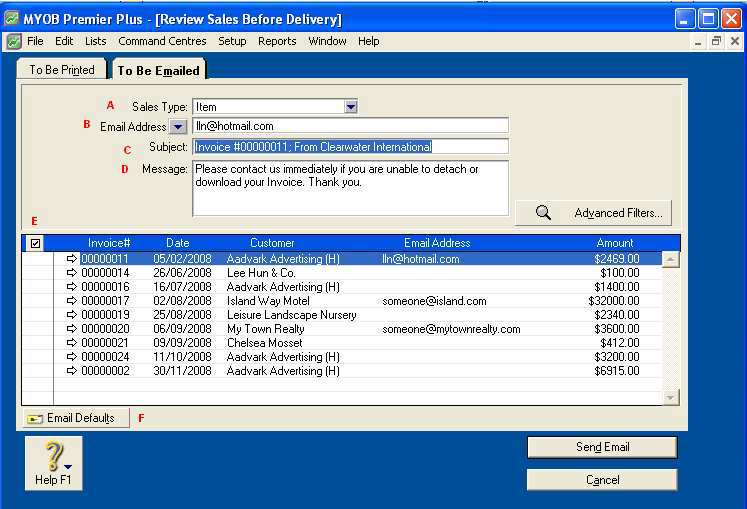Click the Customer column header
747x509 pixels.
(x=272, y=243)
